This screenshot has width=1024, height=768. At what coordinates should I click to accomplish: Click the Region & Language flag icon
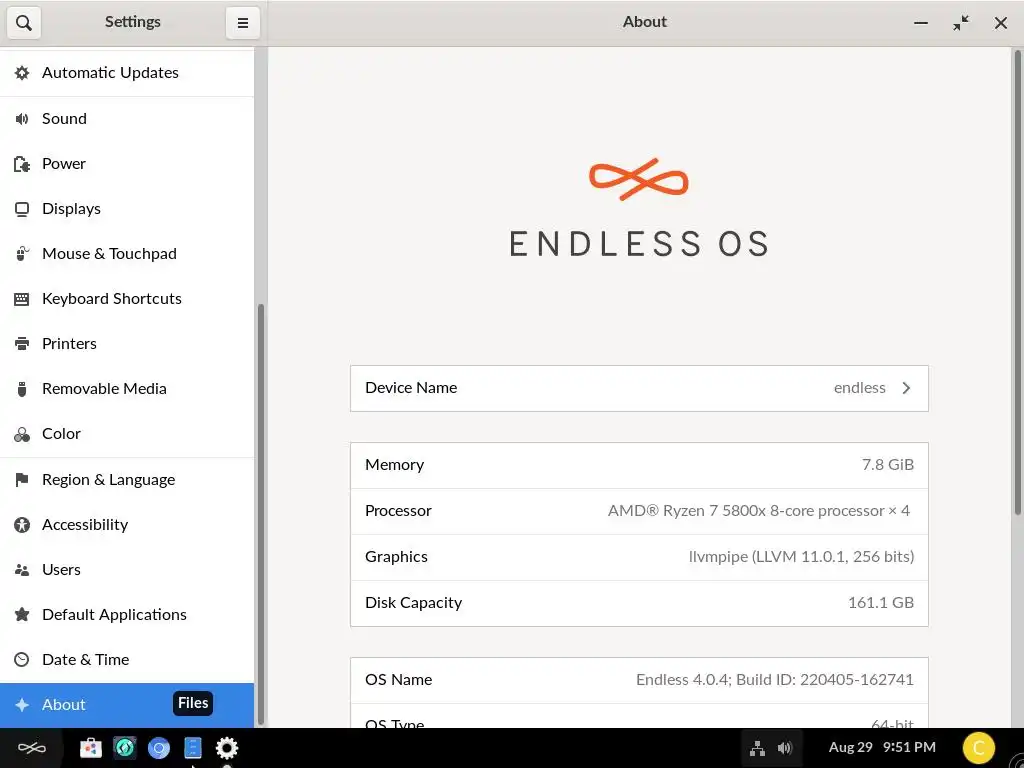coord(22,479)
